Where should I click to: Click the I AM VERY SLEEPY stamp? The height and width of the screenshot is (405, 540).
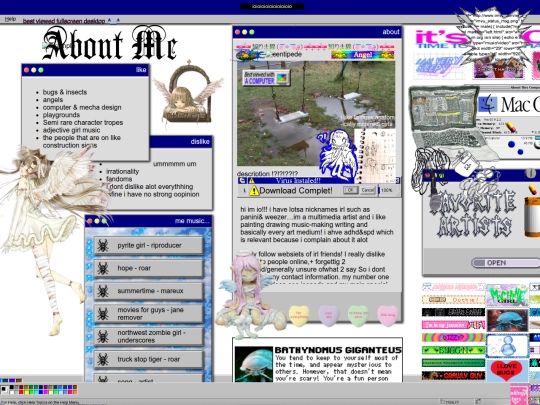(440, 66)
